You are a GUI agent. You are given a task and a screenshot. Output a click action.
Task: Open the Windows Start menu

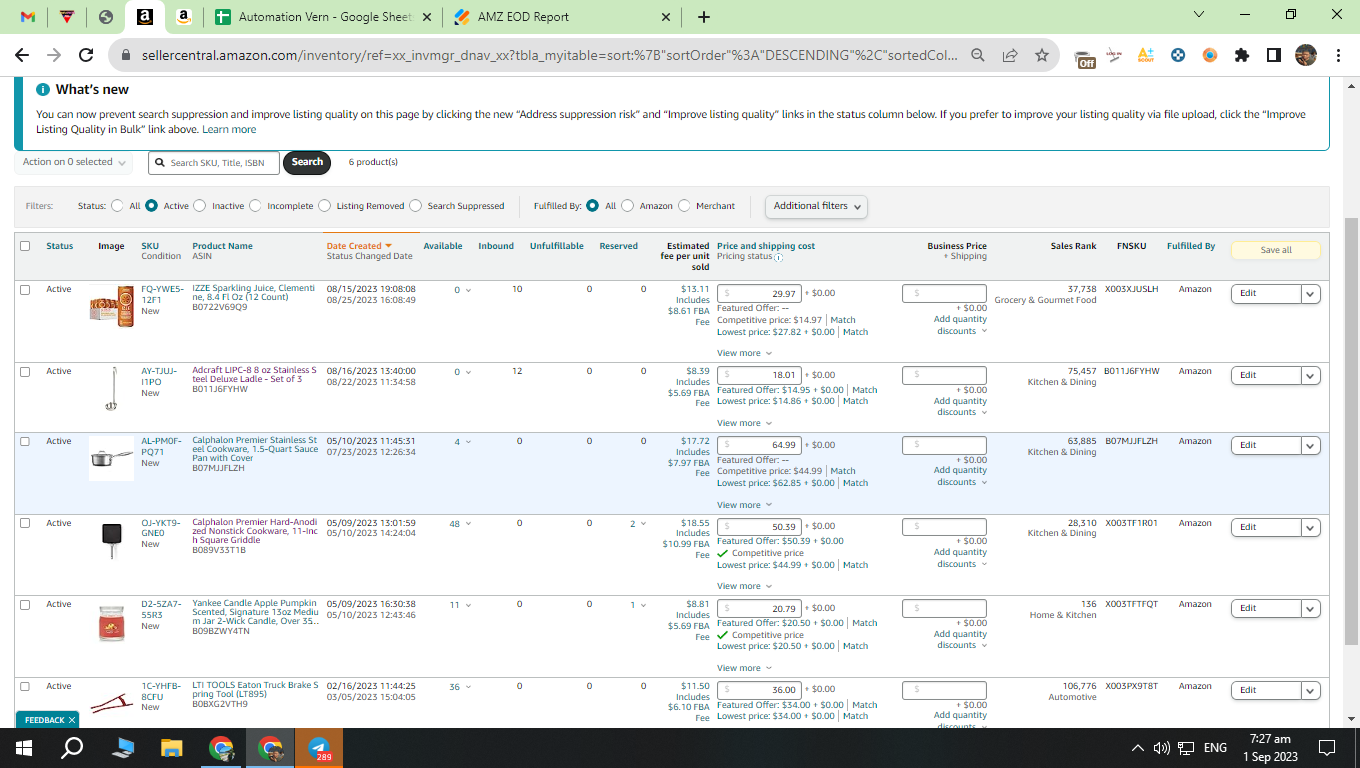pos(24,747)
